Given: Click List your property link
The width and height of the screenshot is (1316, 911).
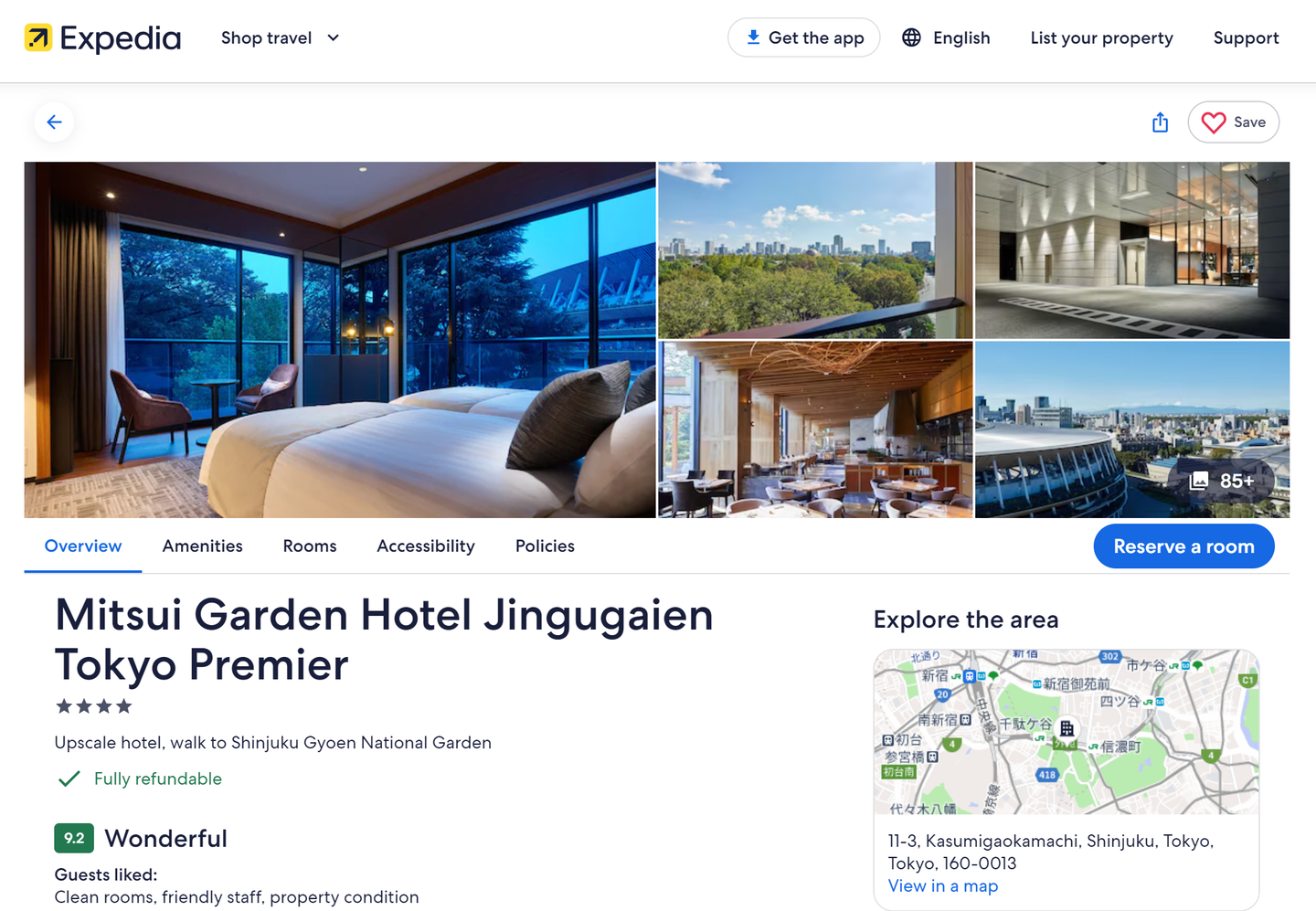Looking at the screenshot, I should tap(1101, 37).
